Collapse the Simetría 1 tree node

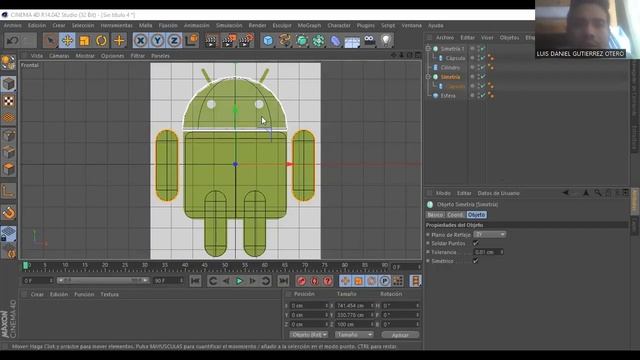pos(428,49)
